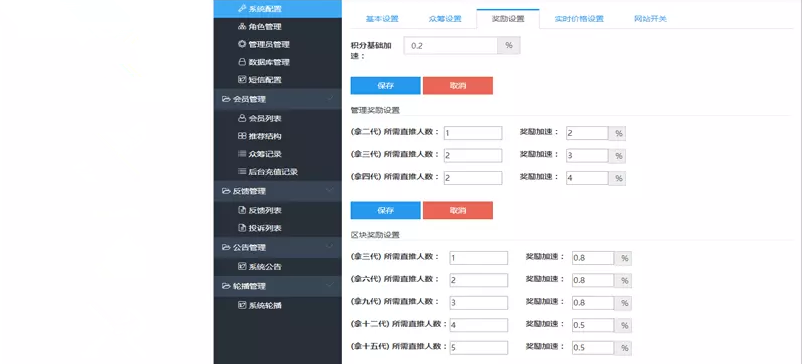The width and height of the screenshot is (804, 364).
Task: Focus the 拿十五代 奖励加速 field
Action: coord(593,348)
